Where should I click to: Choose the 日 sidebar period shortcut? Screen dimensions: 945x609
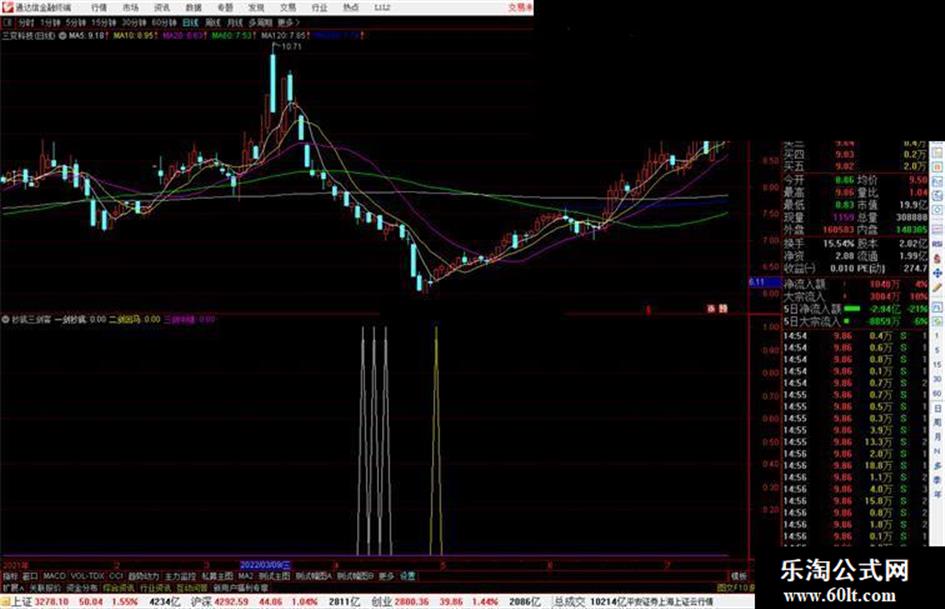tap(937, 409)
